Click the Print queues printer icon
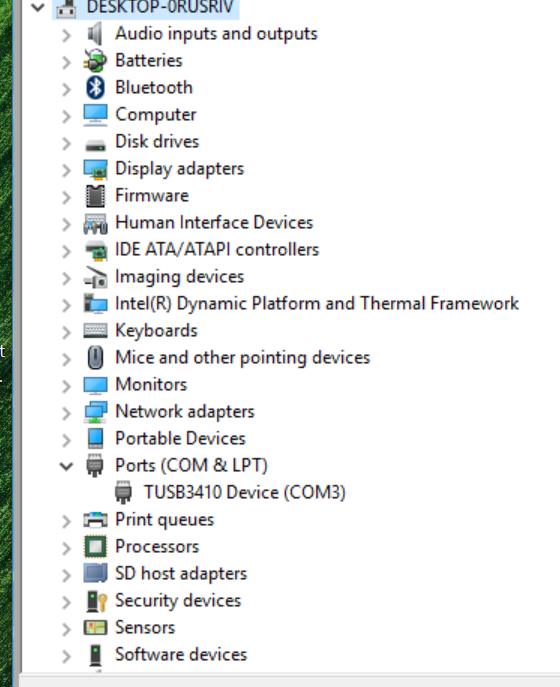Image resolution: width=560 pixels, height=687 pixels. (95, 520)
